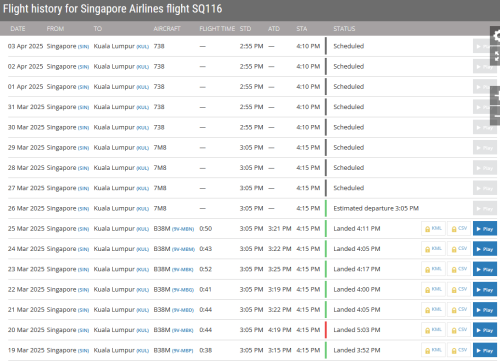Zoom in with the plus icon

click(496, 96)
